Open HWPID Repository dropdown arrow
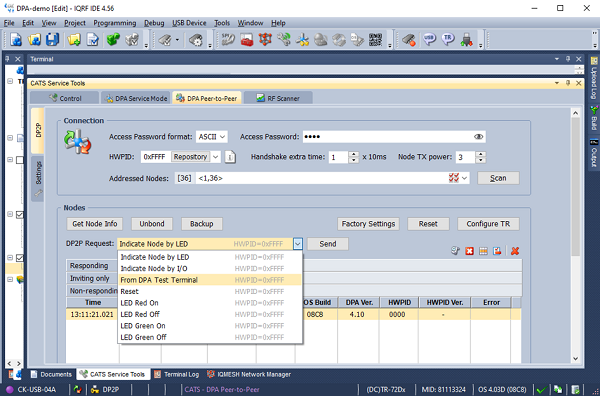Screen dimensions: 600x396 [216, 157]
